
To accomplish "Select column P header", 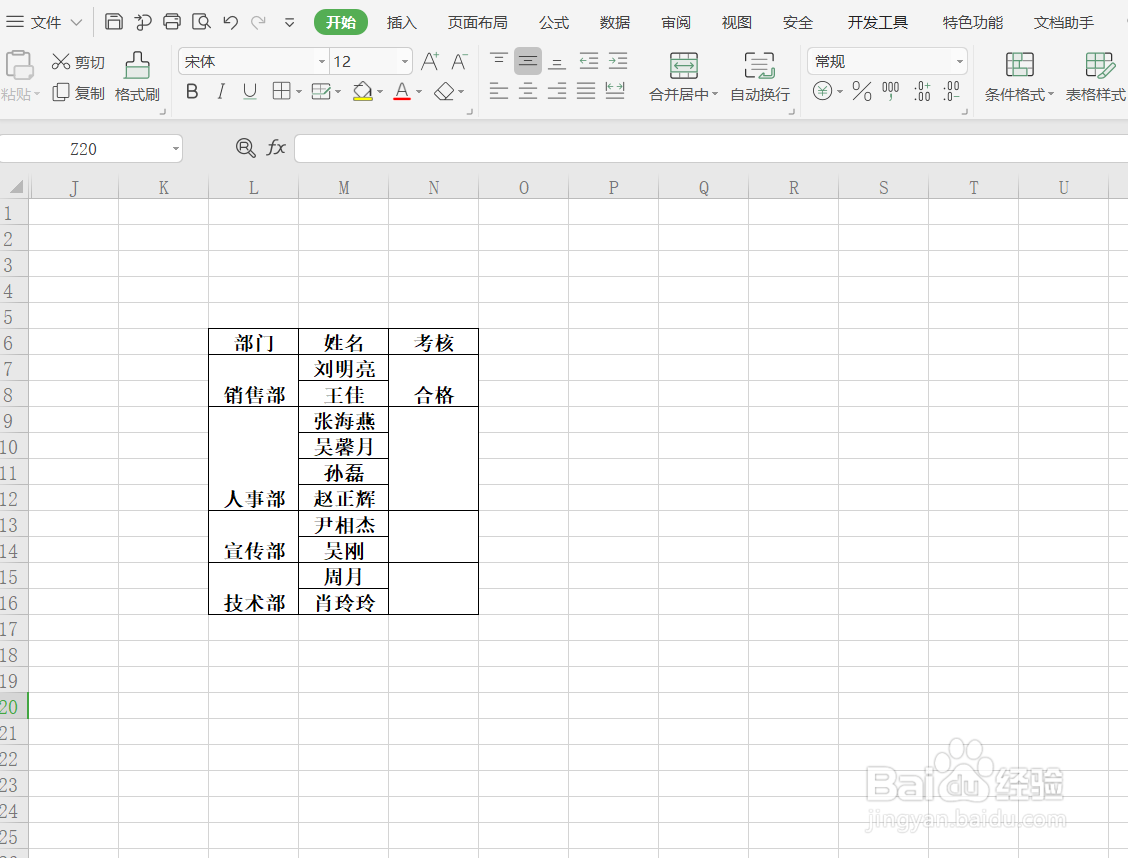I will [x=614, y=188].
